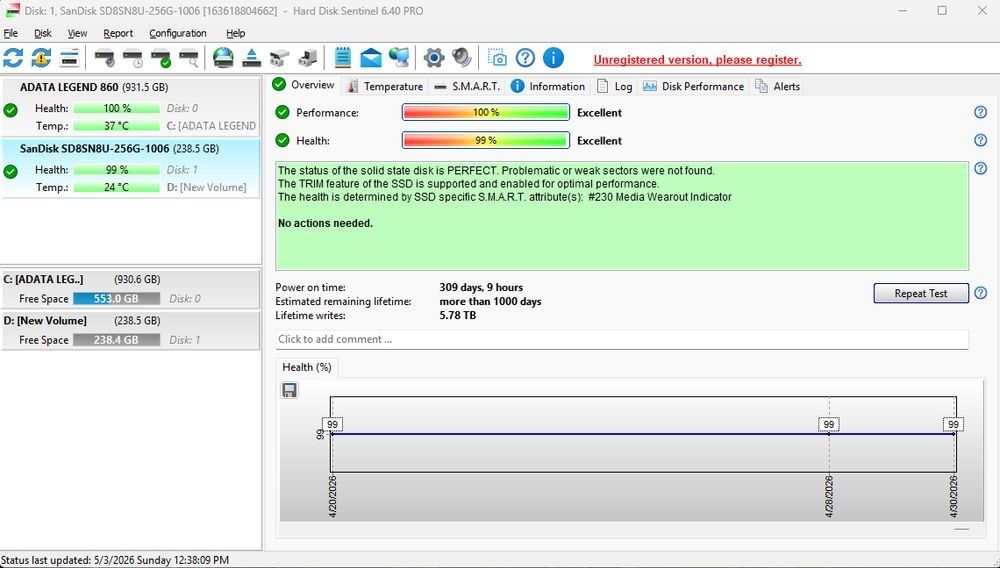Open the File menu
The width and height of the screenshot is (1000, 568).
tap(11, 33)
